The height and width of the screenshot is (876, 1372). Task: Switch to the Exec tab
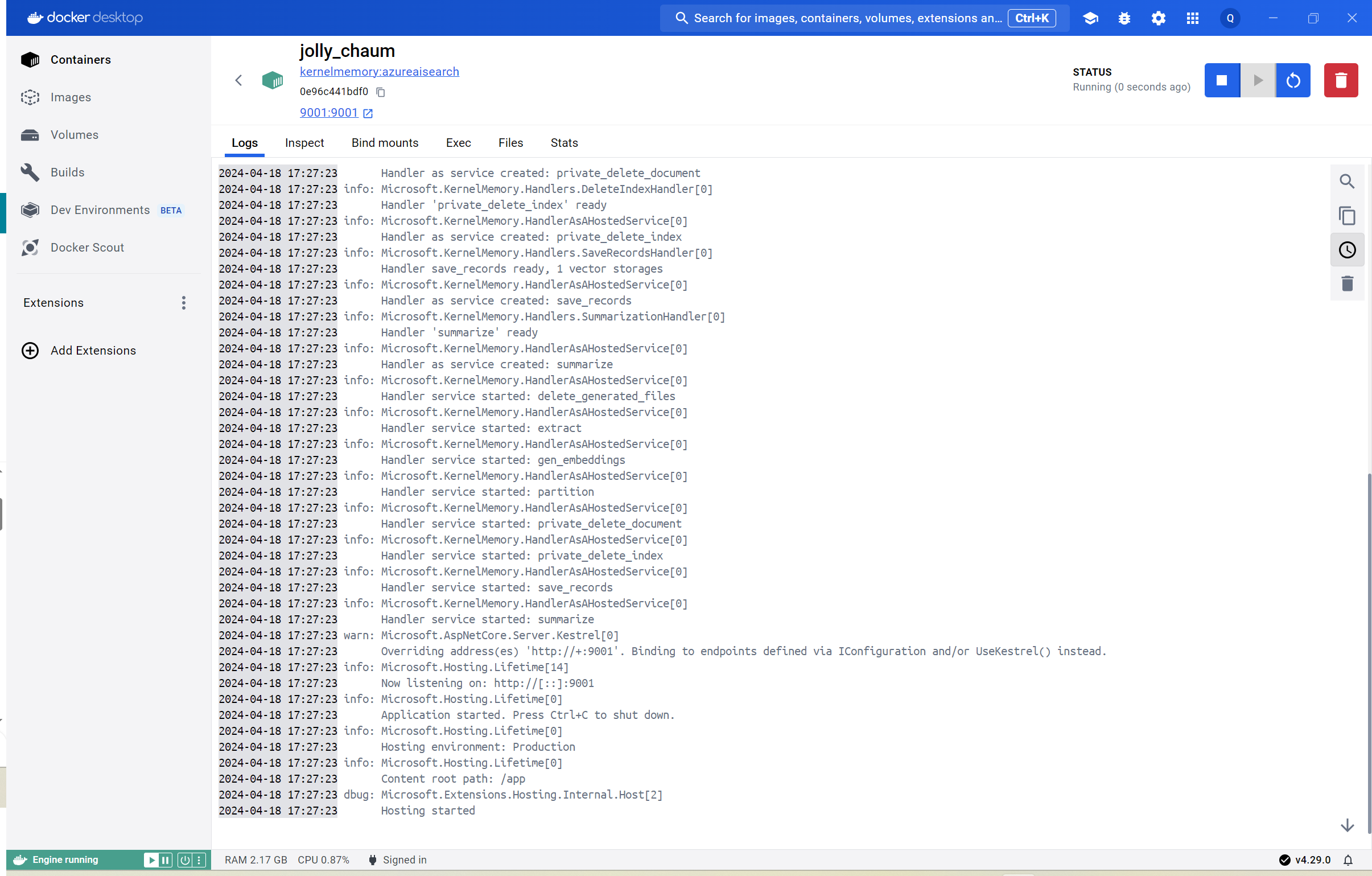pos(458,143)
